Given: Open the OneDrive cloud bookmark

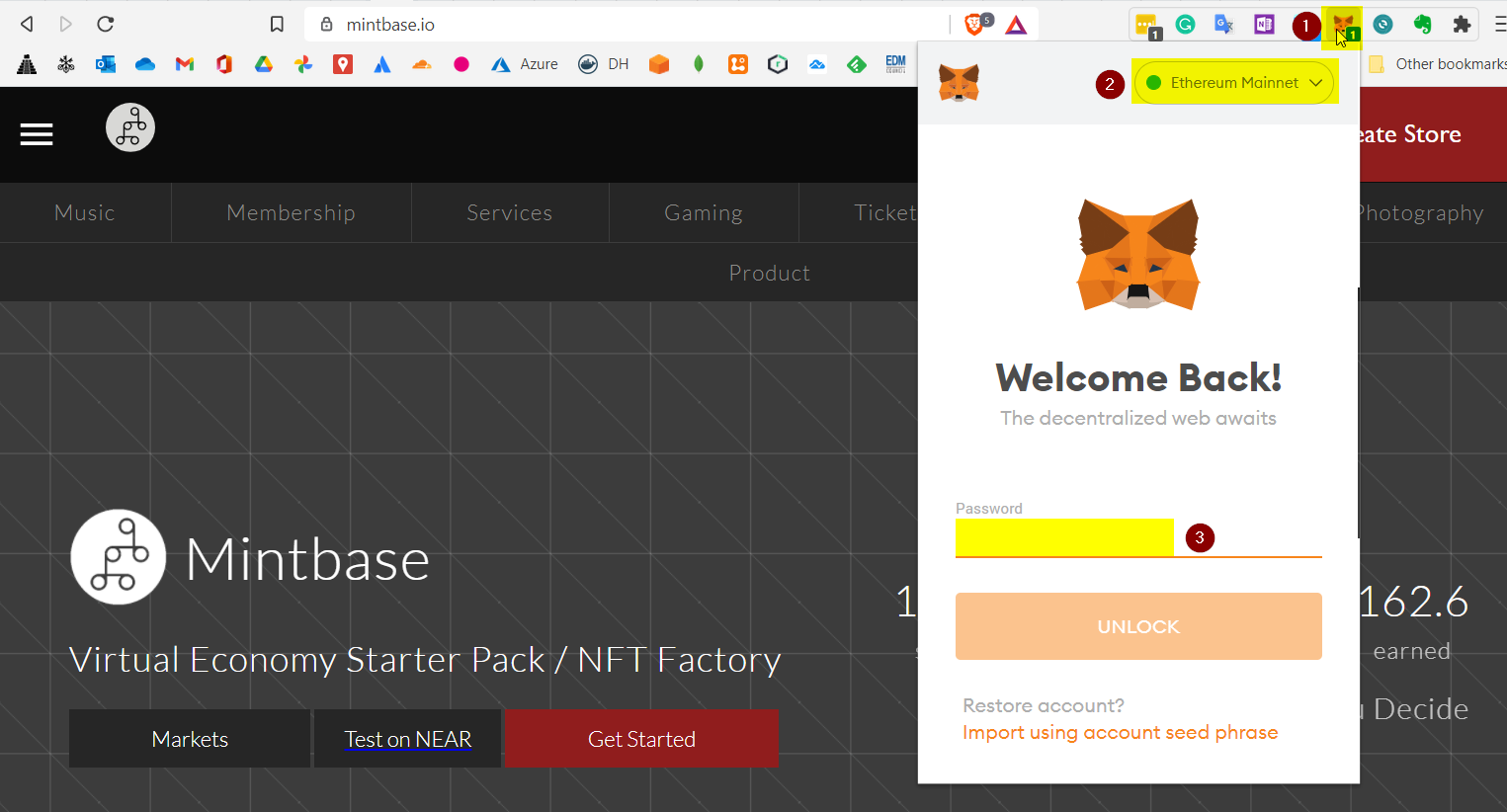Looking at the screenshot, I should tap(145, 64).
